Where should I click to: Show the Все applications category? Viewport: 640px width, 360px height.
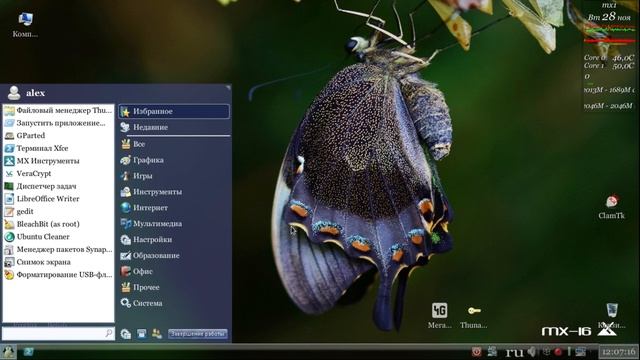(174, 144)
